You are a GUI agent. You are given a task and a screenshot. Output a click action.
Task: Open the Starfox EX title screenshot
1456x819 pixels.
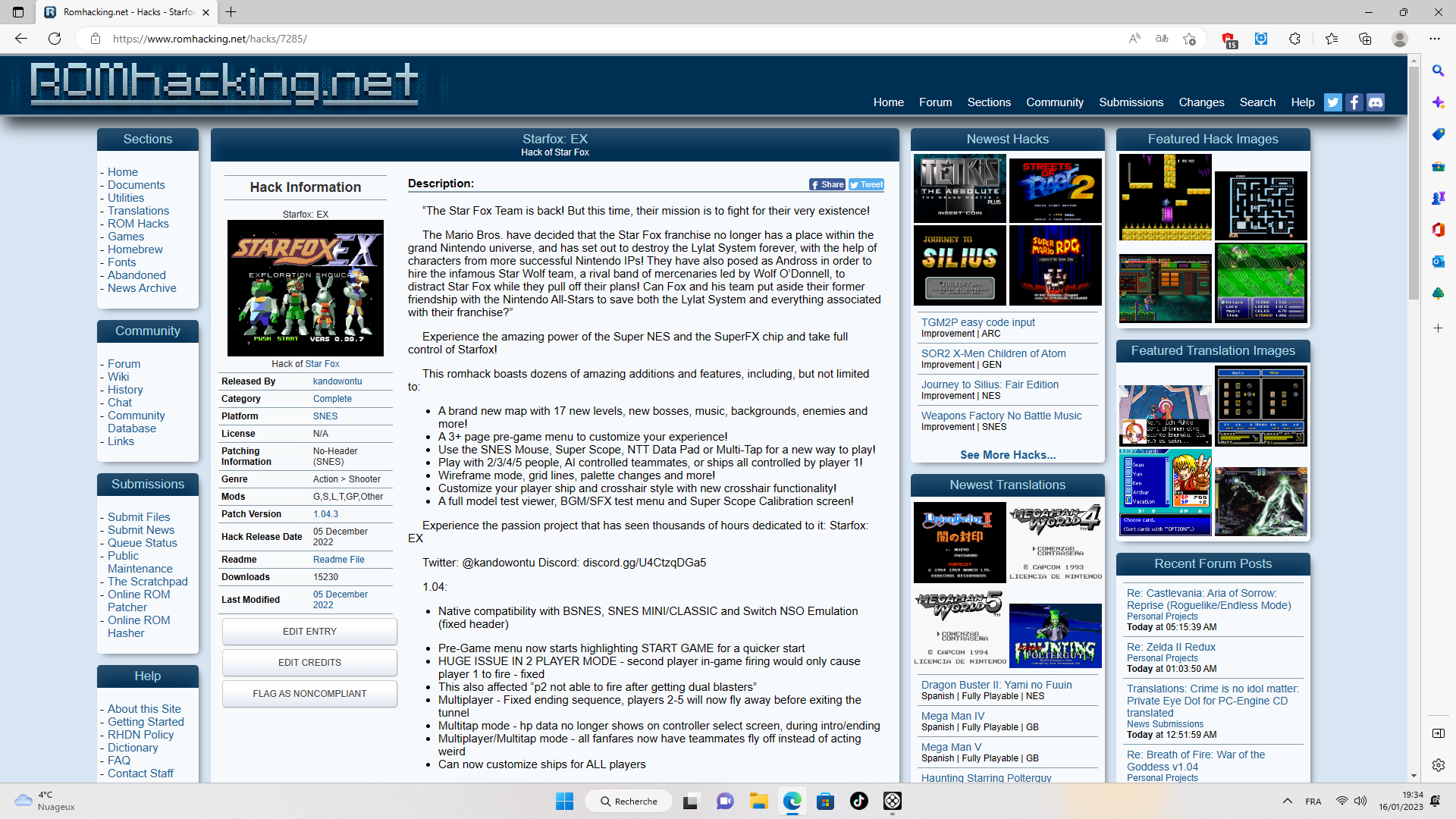[306, 288]
